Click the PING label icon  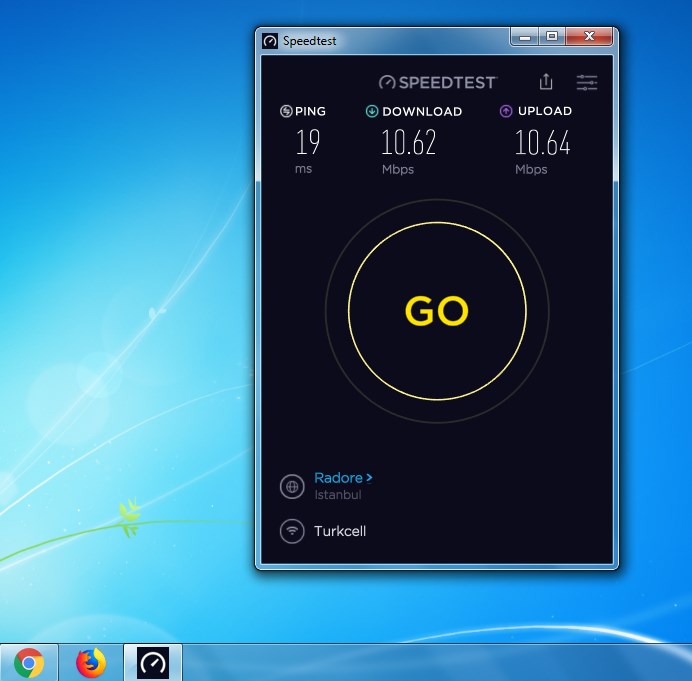[x=286, y=111]
